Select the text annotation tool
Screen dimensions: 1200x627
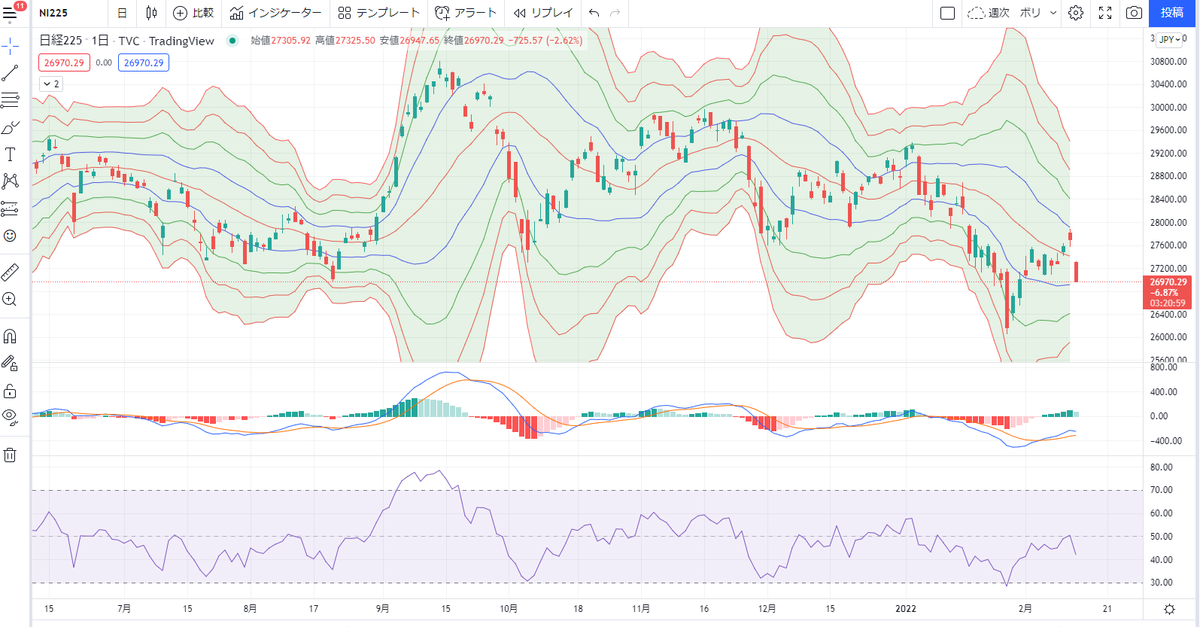10,154
